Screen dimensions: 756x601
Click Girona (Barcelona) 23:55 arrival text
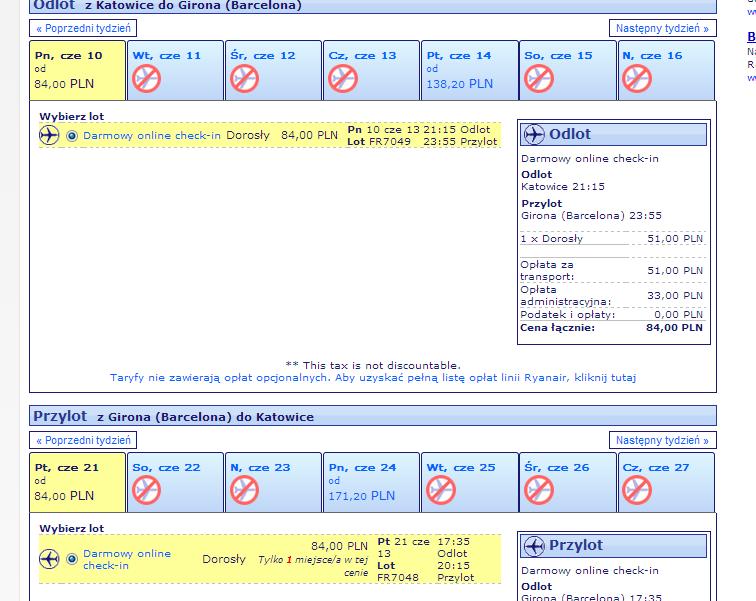(x=591, y=215)
